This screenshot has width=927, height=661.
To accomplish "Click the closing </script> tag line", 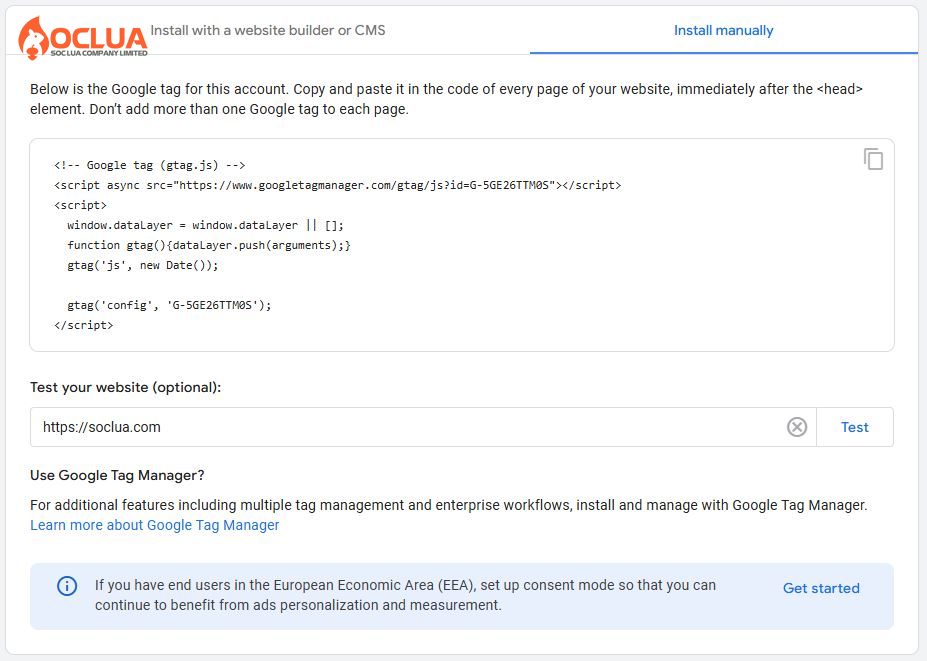I will click(83, 325).
